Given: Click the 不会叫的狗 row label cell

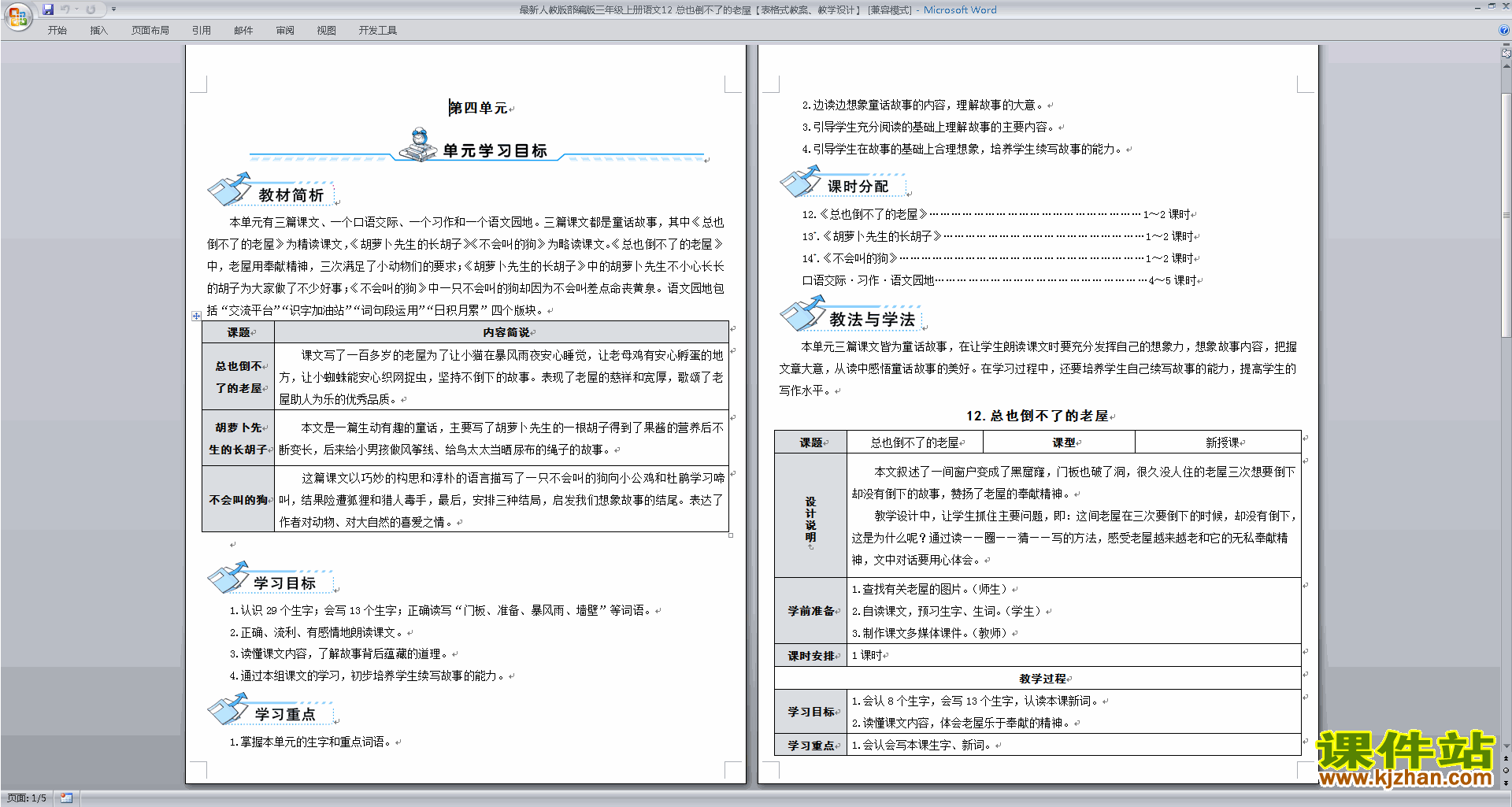Looking at the screenshot, I should click(x=239, y=500).
